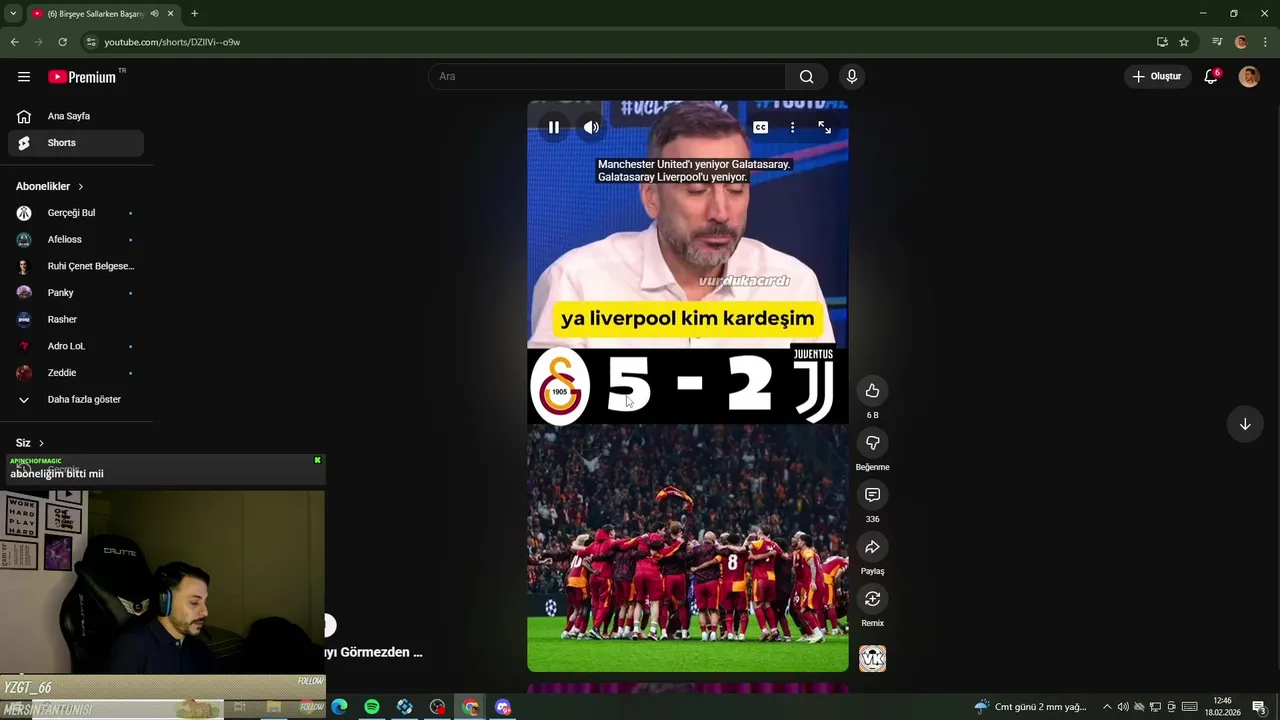The height and width of the screenshot is (720, 1280).
Task: Close the YouTube Shorts tab
Action: click(x=171, y=13)
